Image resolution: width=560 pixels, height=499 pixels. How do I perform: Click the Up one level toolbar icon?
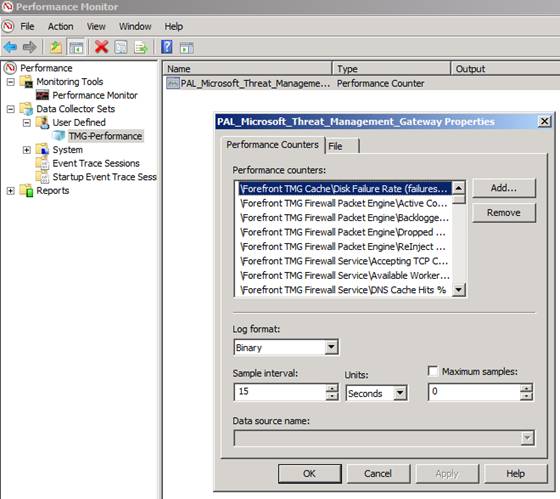(56, 47)
